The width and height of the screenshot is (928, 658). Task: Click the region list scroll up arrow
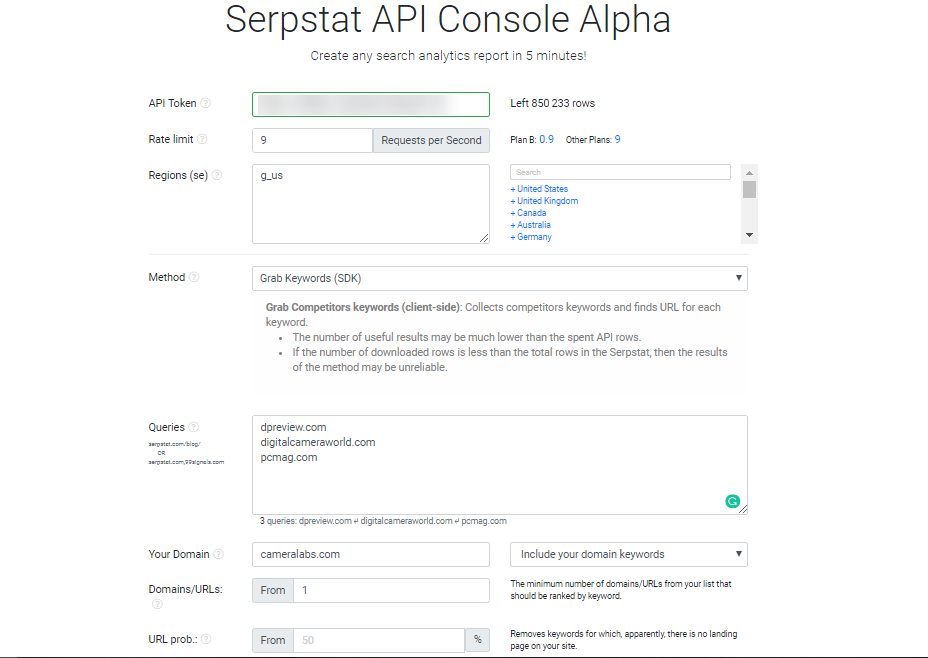pos(749,173)
